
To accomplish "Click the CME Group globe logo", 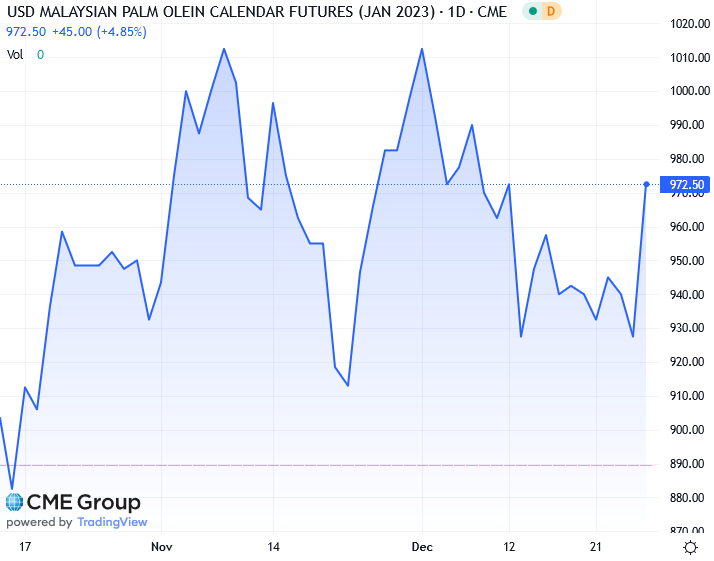I will point(15,502).
